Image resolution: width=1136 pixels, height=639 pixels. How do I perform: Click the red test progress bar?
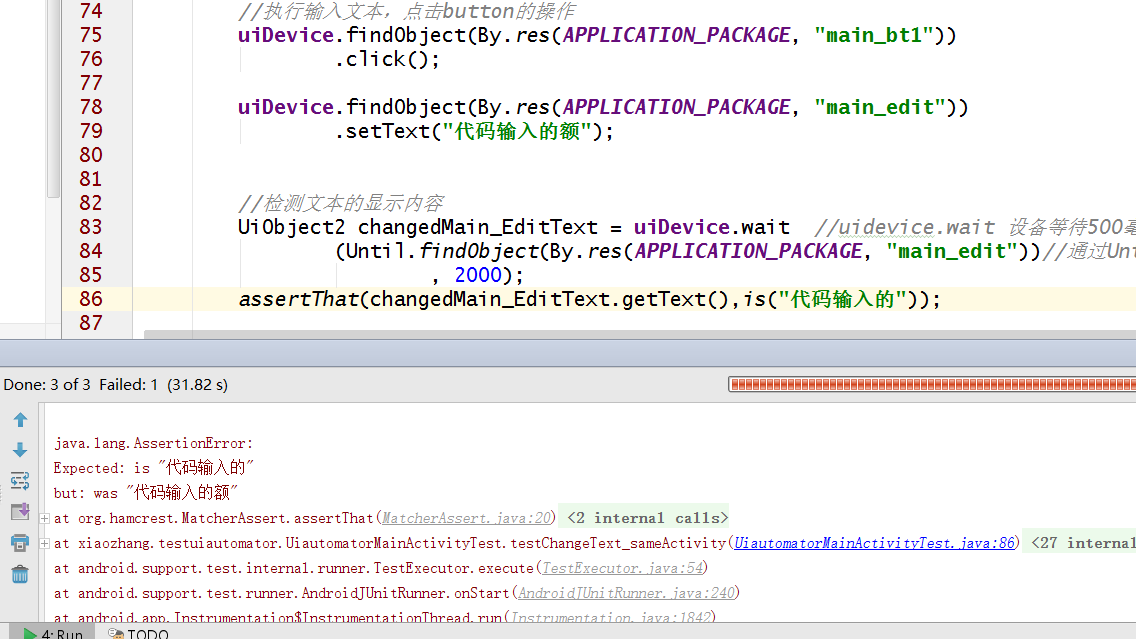pyautogui.click(x=932, y=384)
